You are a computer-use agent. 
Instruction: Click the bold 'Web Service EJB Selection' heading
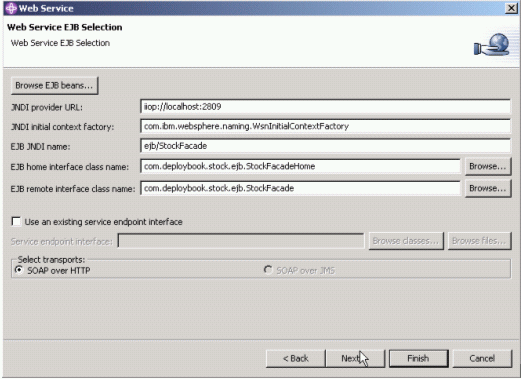(x=65, y=27)
